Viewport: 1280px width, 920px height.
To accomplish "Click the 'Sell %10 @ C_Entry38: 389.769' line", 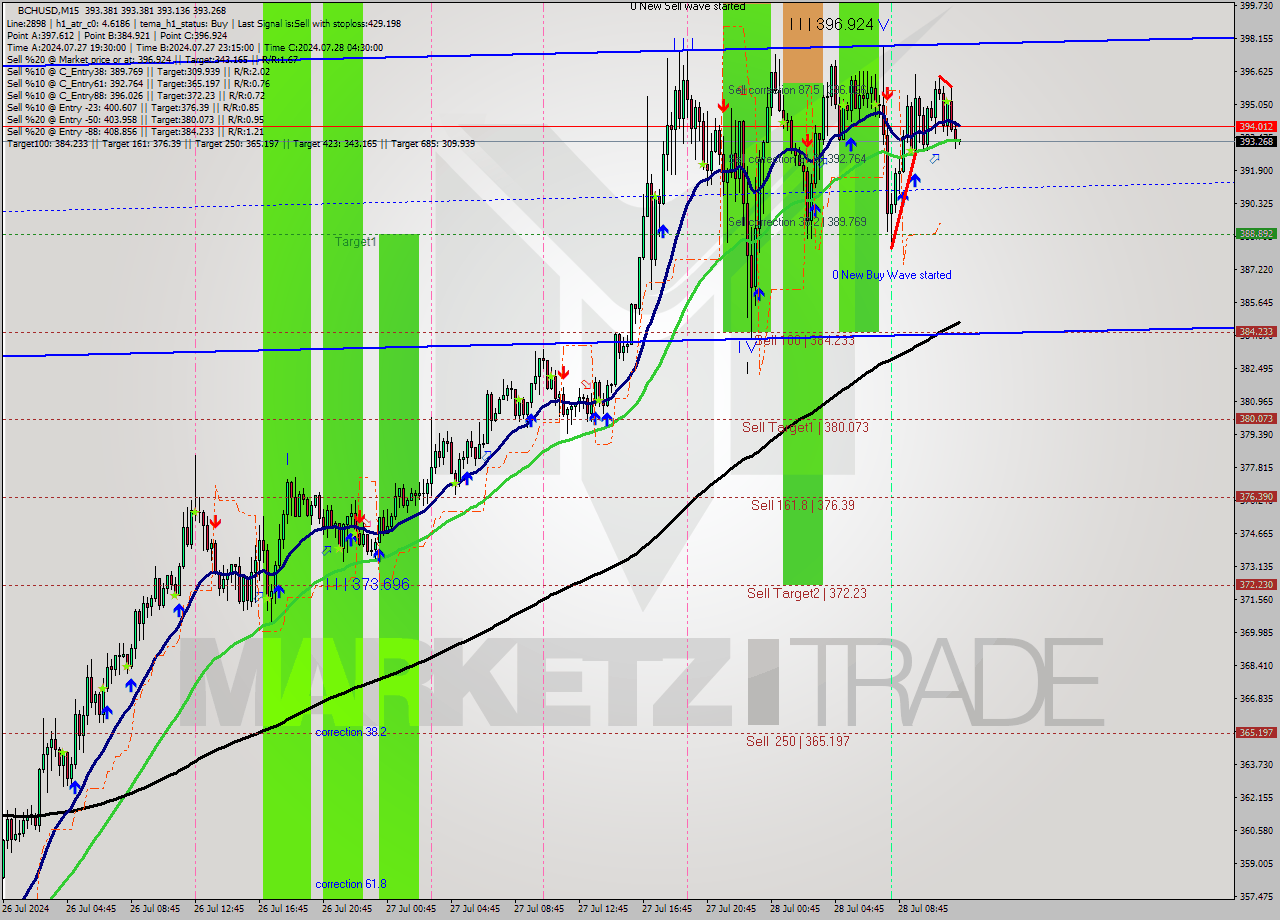I will pyautogui.click(x=138, y=71).
